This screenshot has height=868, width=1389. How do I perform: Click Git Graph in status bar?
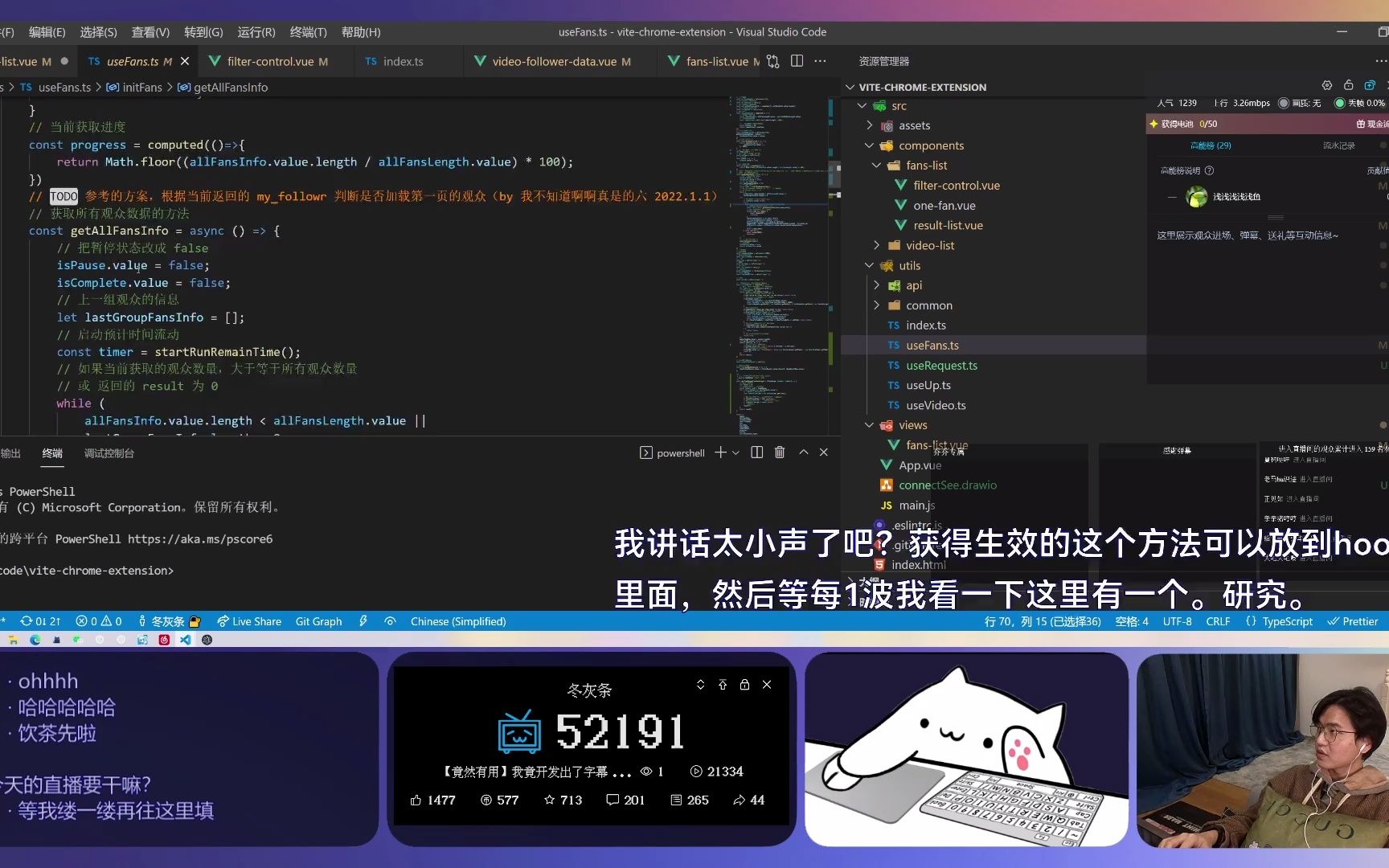point(318,621)
